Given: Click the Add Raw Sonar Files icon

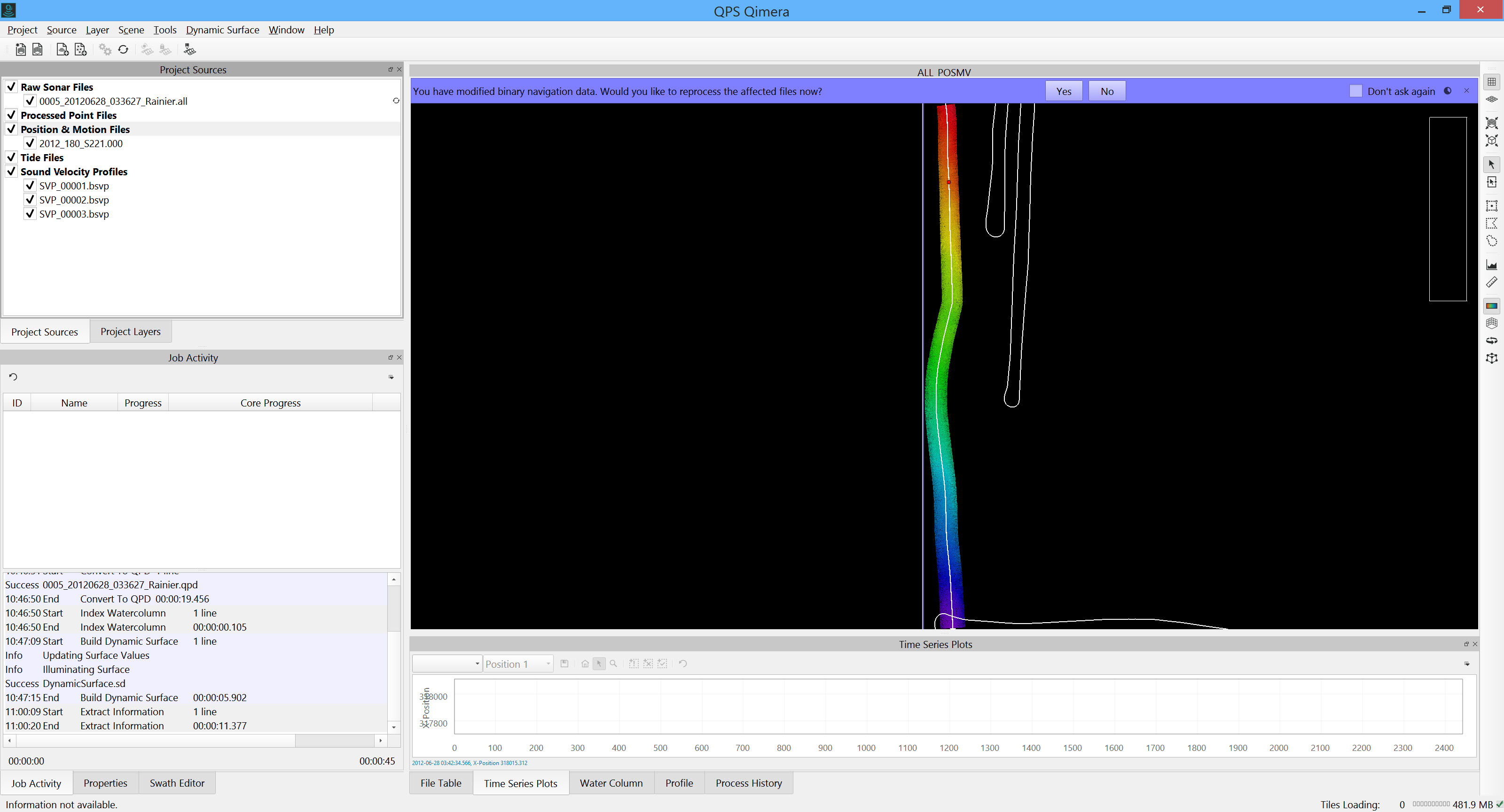Looking at the screenshot, I should (x=62, y=50).
